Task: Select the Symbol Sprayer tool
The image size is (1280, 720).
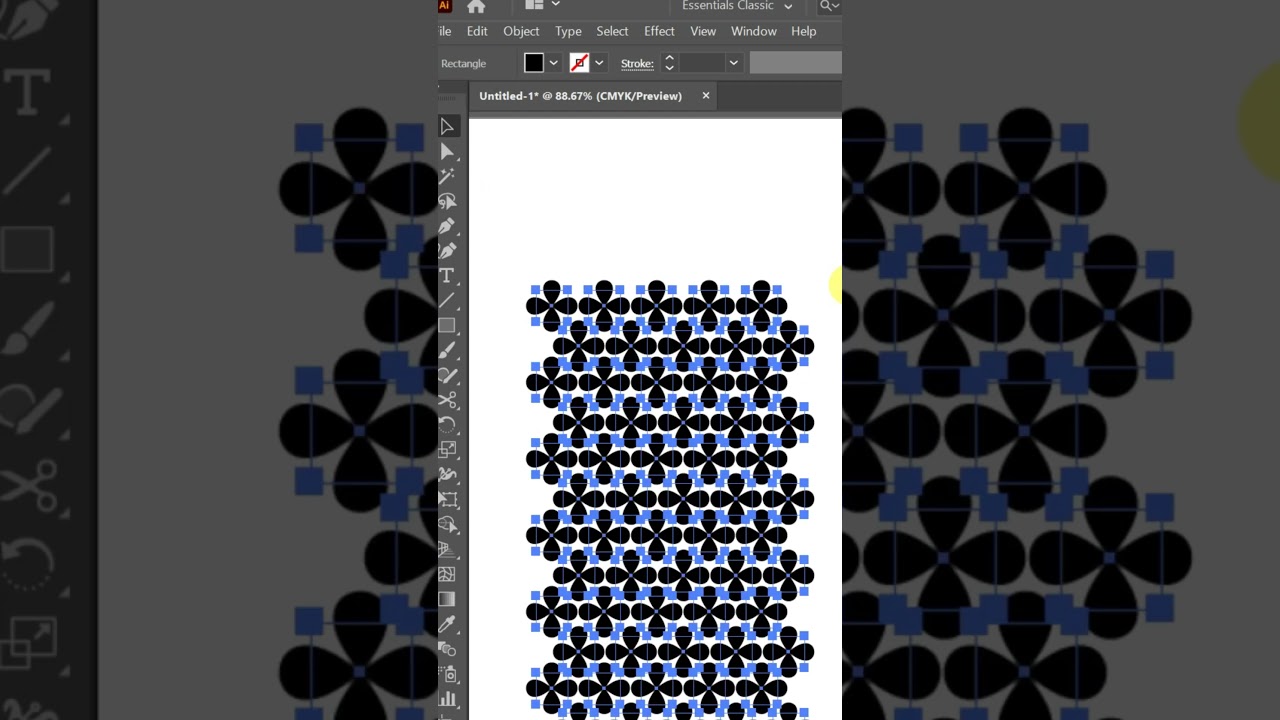Action: pos(447,674)
